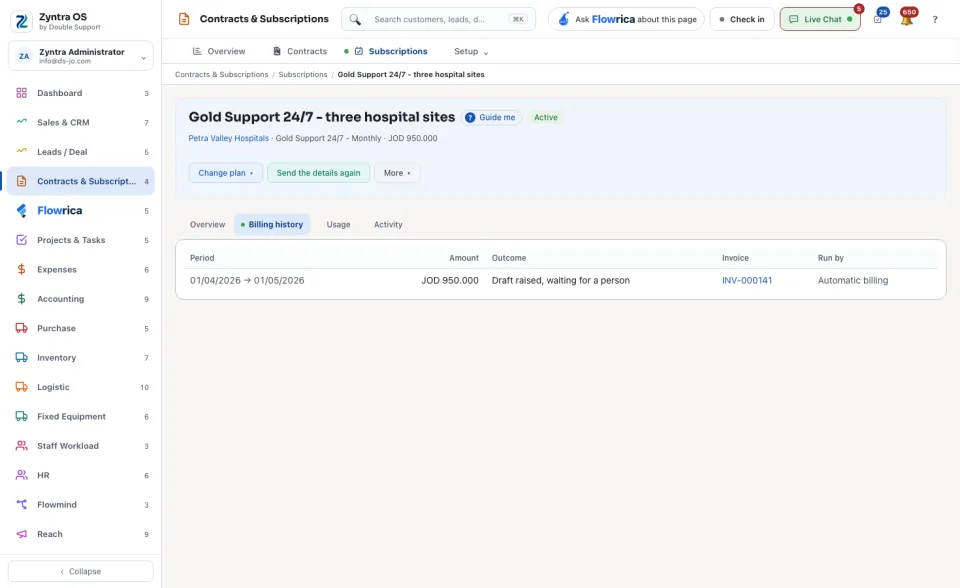Open Dashboard via its grid icon

[21, 93]
